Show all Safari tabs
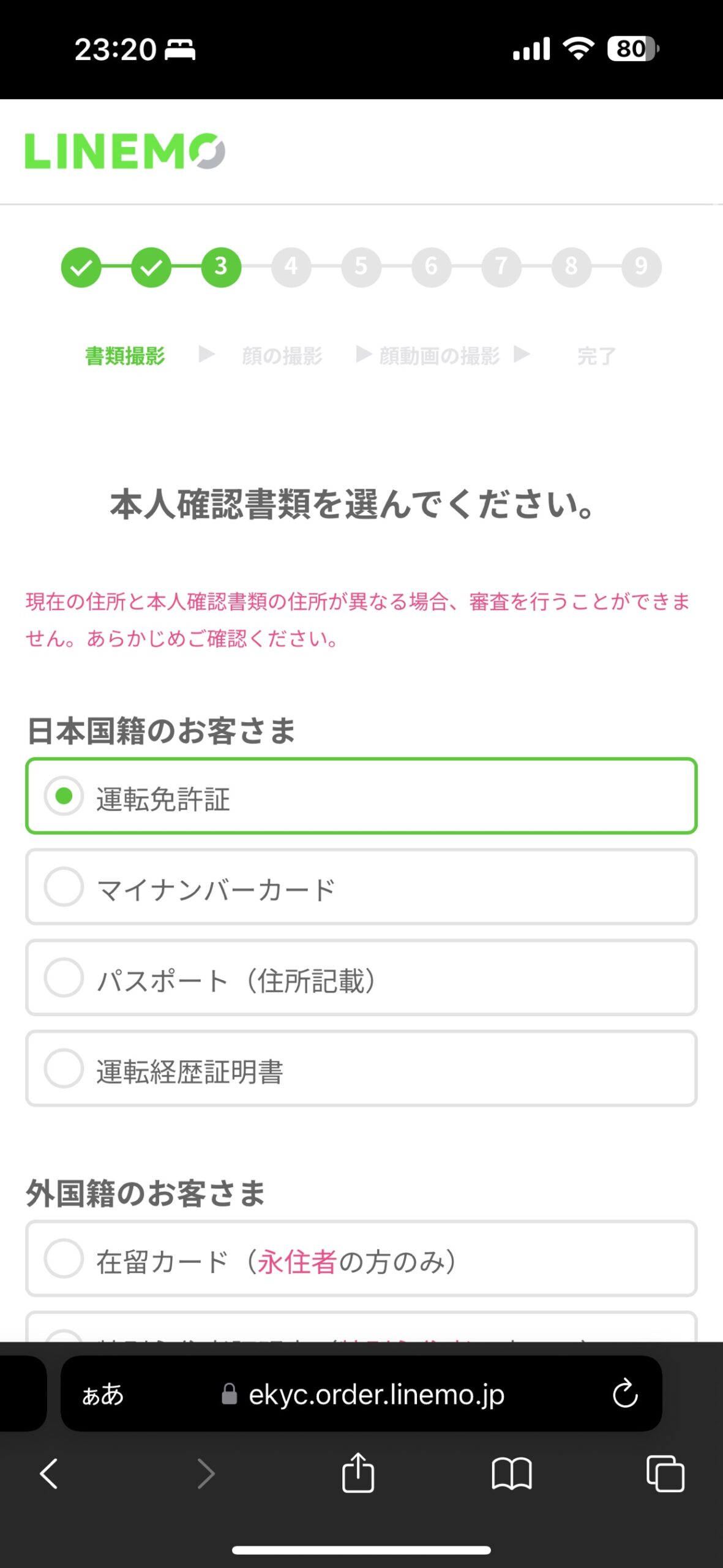723x1568 pixels. click(665, 1473)
